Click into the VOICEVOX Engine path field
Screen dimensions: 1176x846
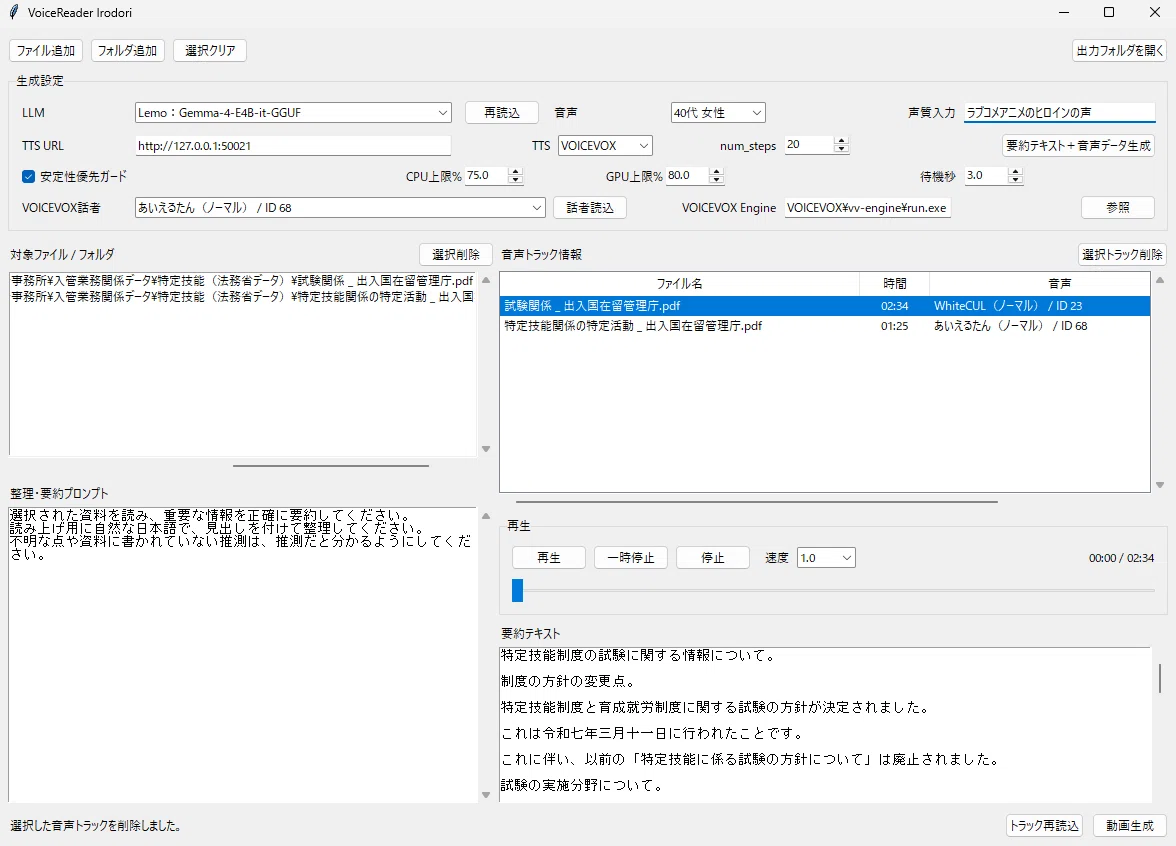[x=868, y=208]
